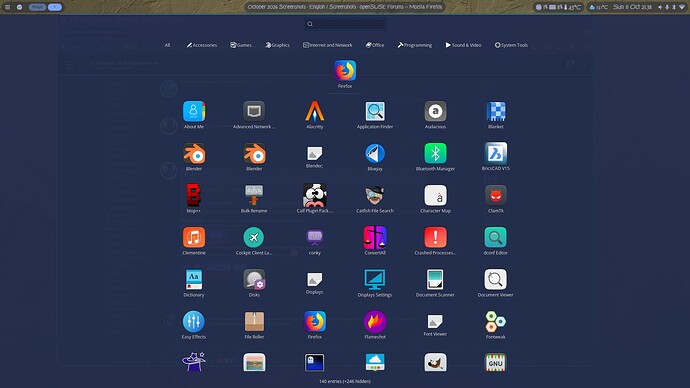Launch Bulk Rename

pos(254,199)
